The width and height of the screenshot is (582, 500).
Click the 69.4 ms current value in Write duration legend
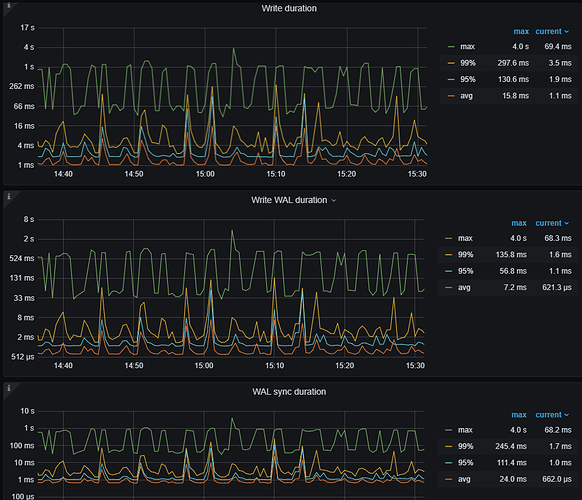click(558, 47)
